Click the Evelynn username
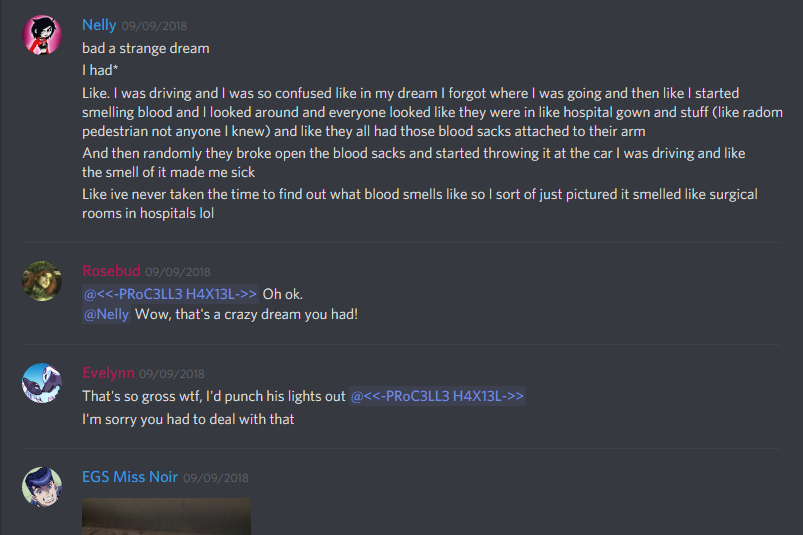The height and width of the screenshot is (535, 803). click(108, 373)
